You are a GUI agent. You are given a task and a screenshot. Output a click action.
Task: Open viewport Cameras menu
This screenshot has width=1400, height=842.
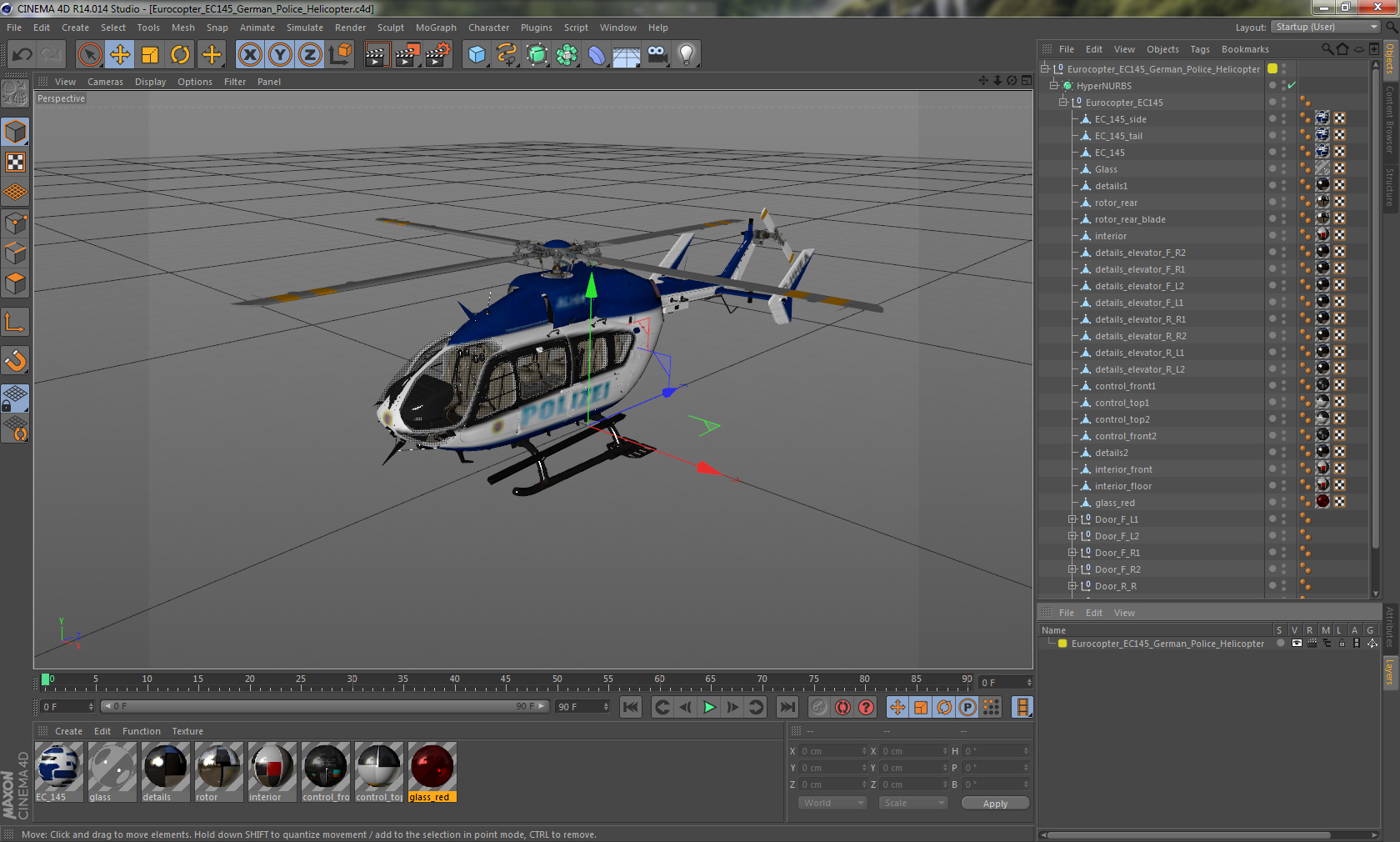[x=105, y=82]
